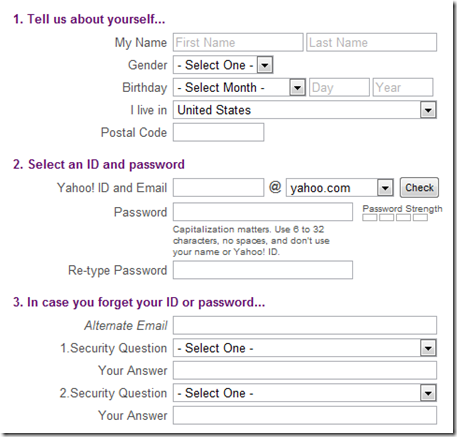Click the First Name input field

238,42
